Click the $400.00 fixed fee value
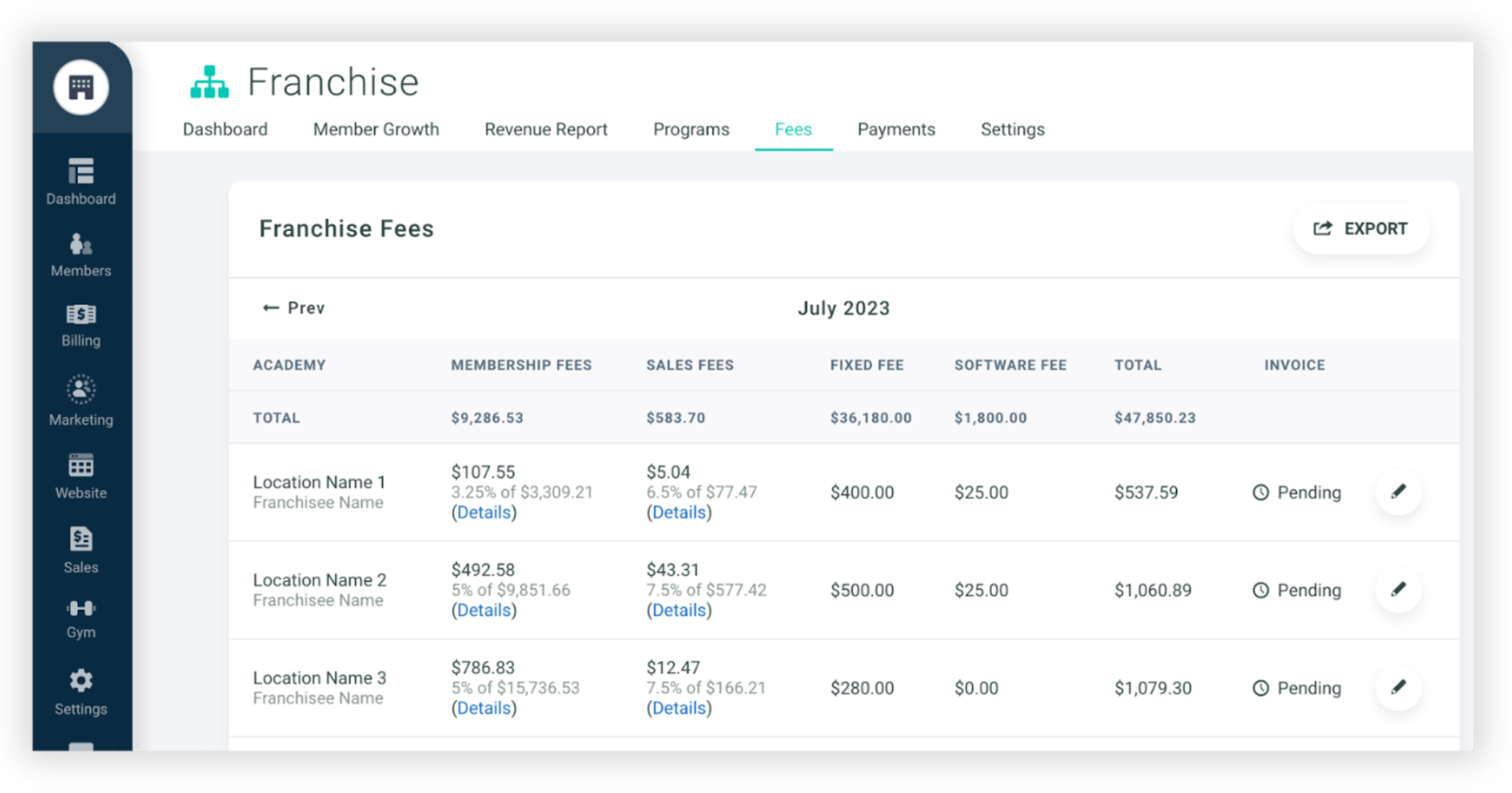The height and width of the screenshot is (793, 1512). pos(862,493)
